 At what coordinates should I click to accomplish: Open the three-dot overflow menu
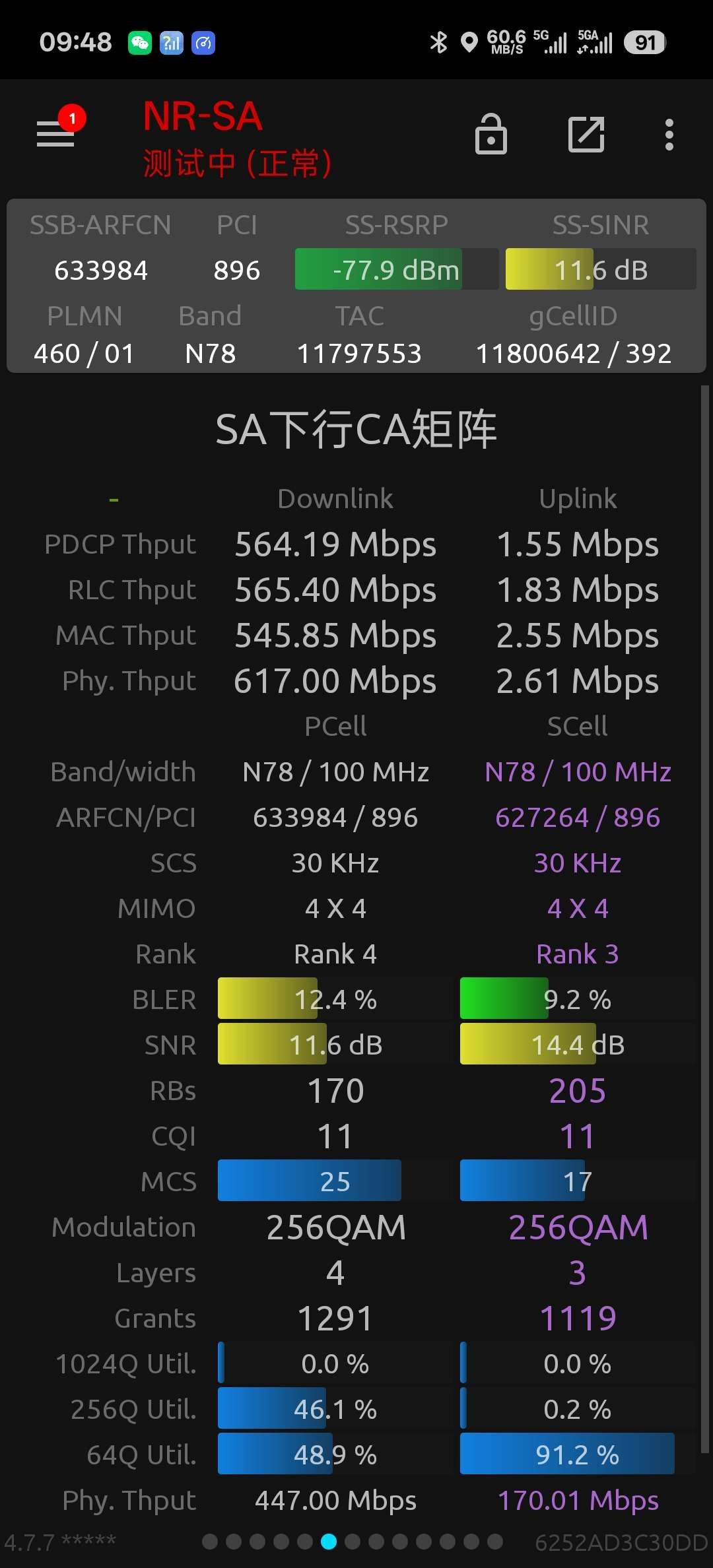(669, 135)
